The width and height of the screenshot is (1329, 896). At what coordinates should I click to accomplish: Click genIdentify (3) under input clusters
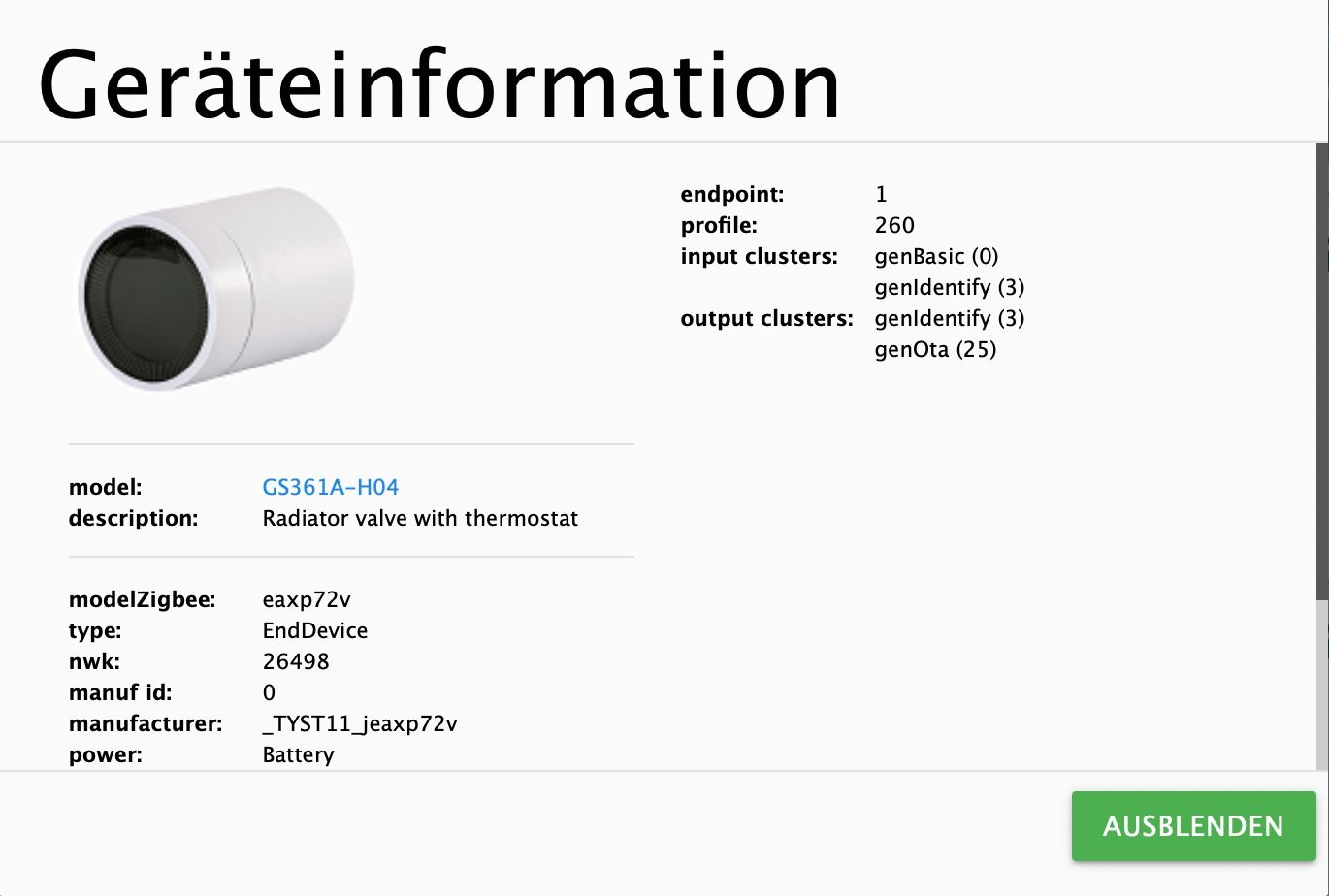[950, 287]
